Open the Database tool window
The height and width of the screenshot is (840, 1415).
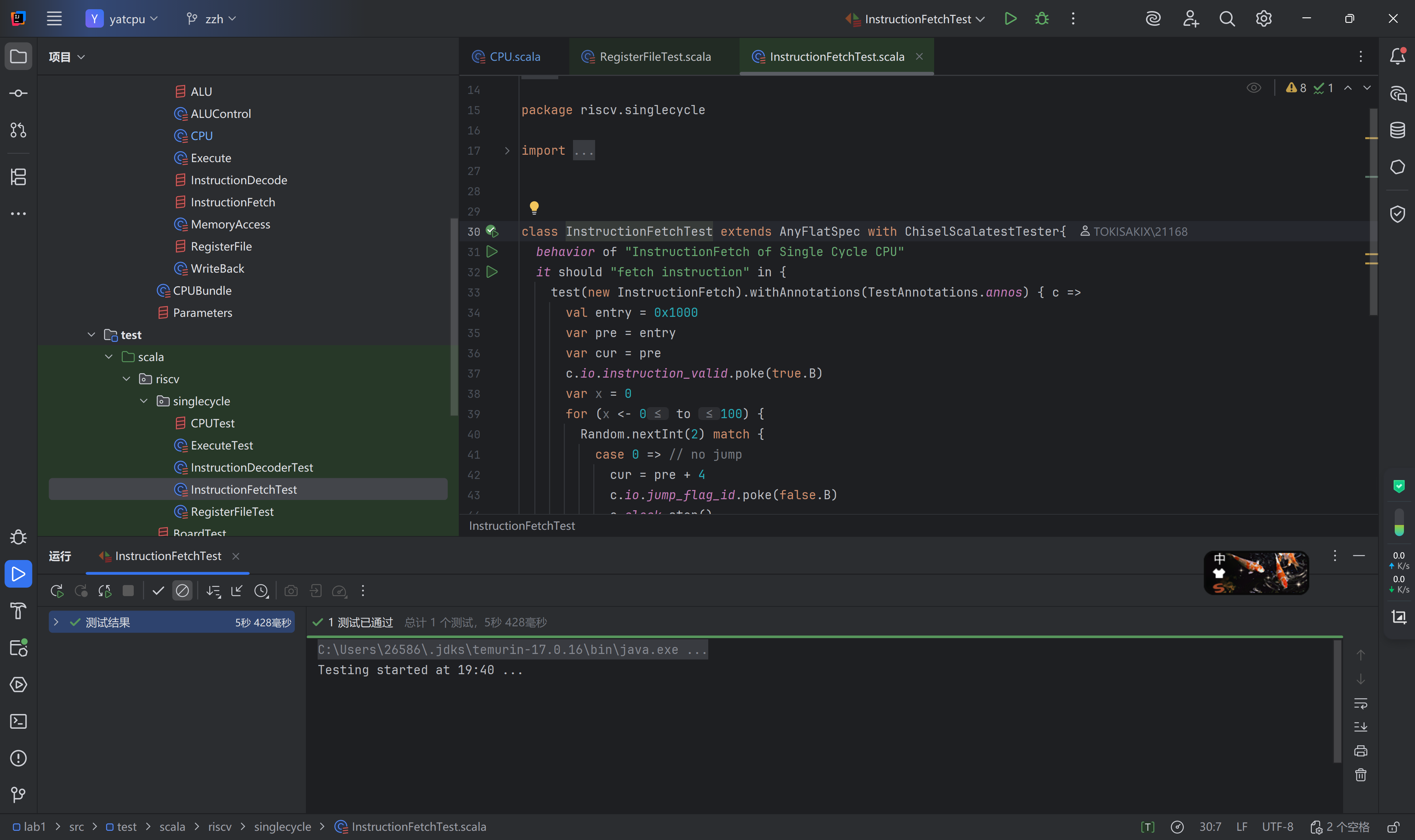pyautogui.click(x=1397, y=130)
